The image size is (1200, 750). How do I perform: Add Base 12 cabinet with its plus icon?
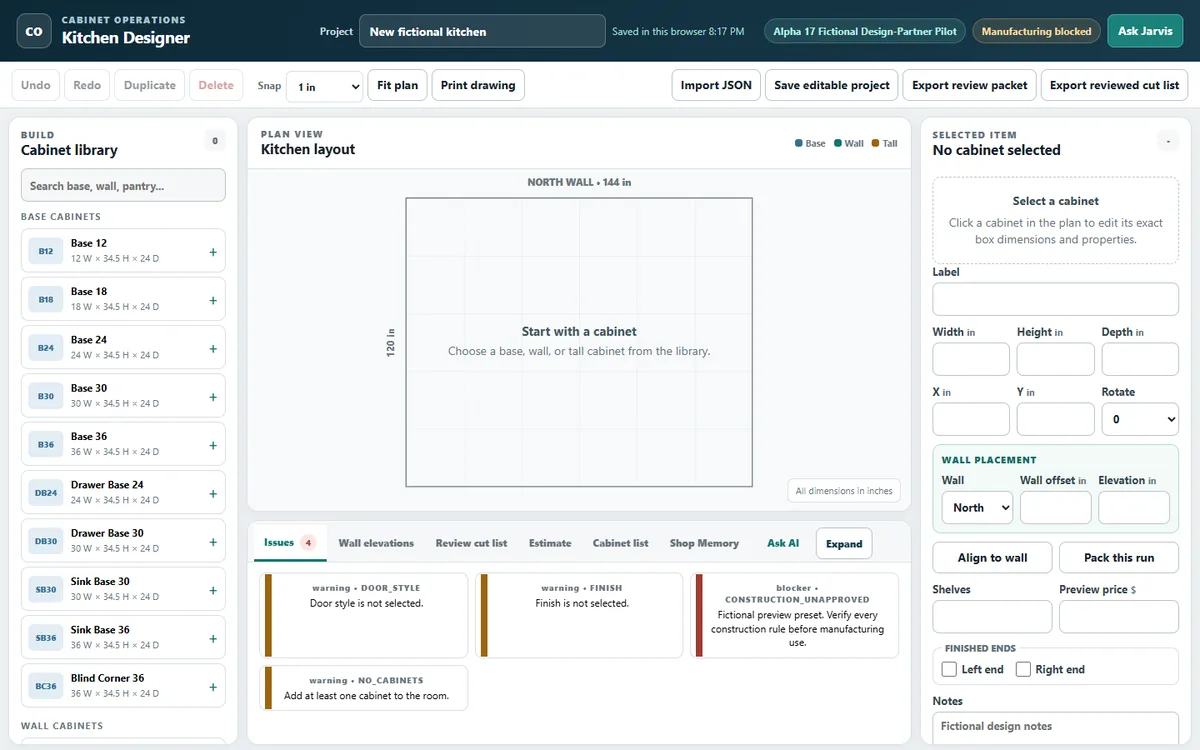(x=213, y=252)
